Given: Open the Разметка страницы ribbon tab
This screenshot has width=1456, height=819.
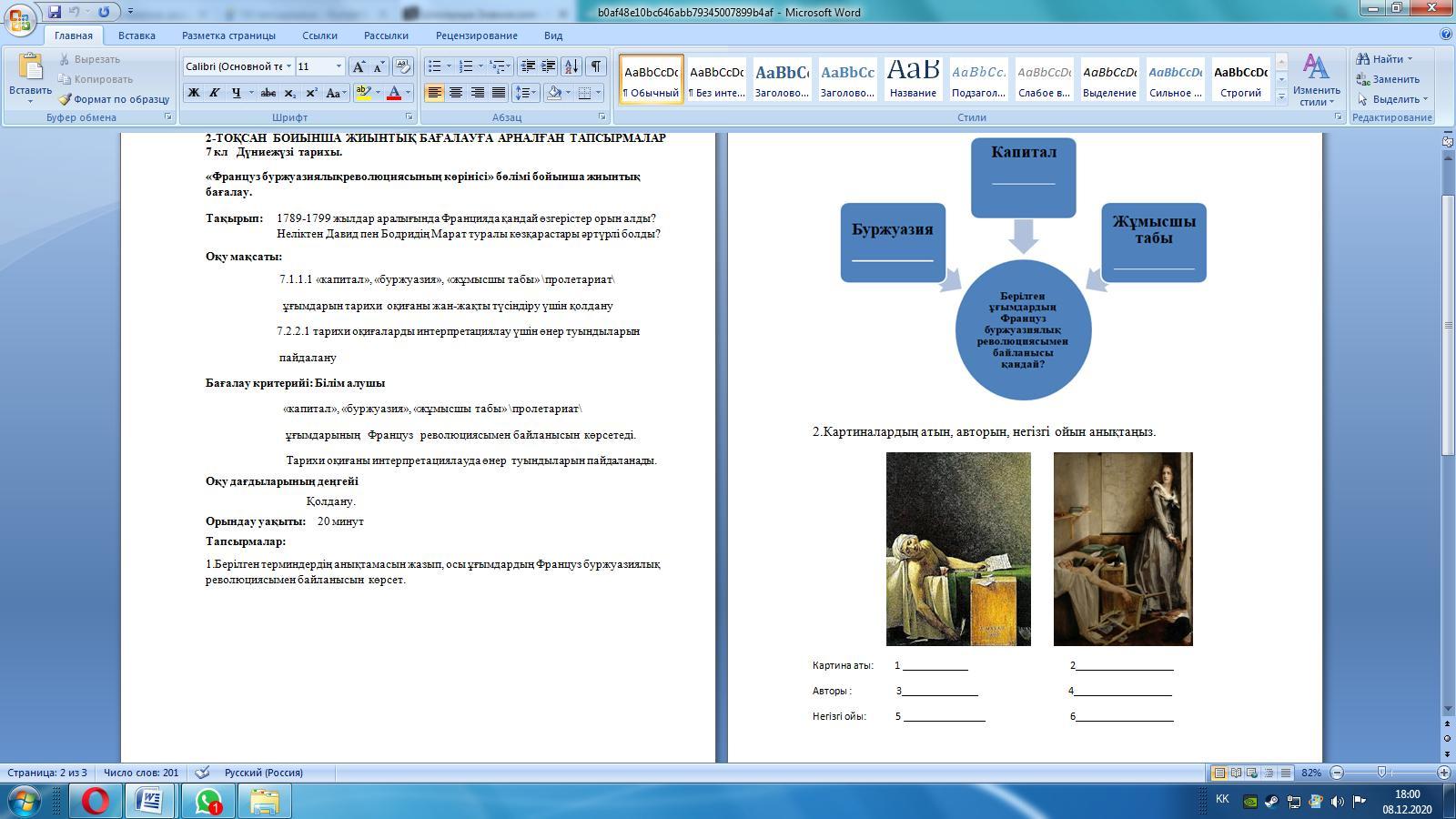Looking at the screenshot, I should point(228,35).
